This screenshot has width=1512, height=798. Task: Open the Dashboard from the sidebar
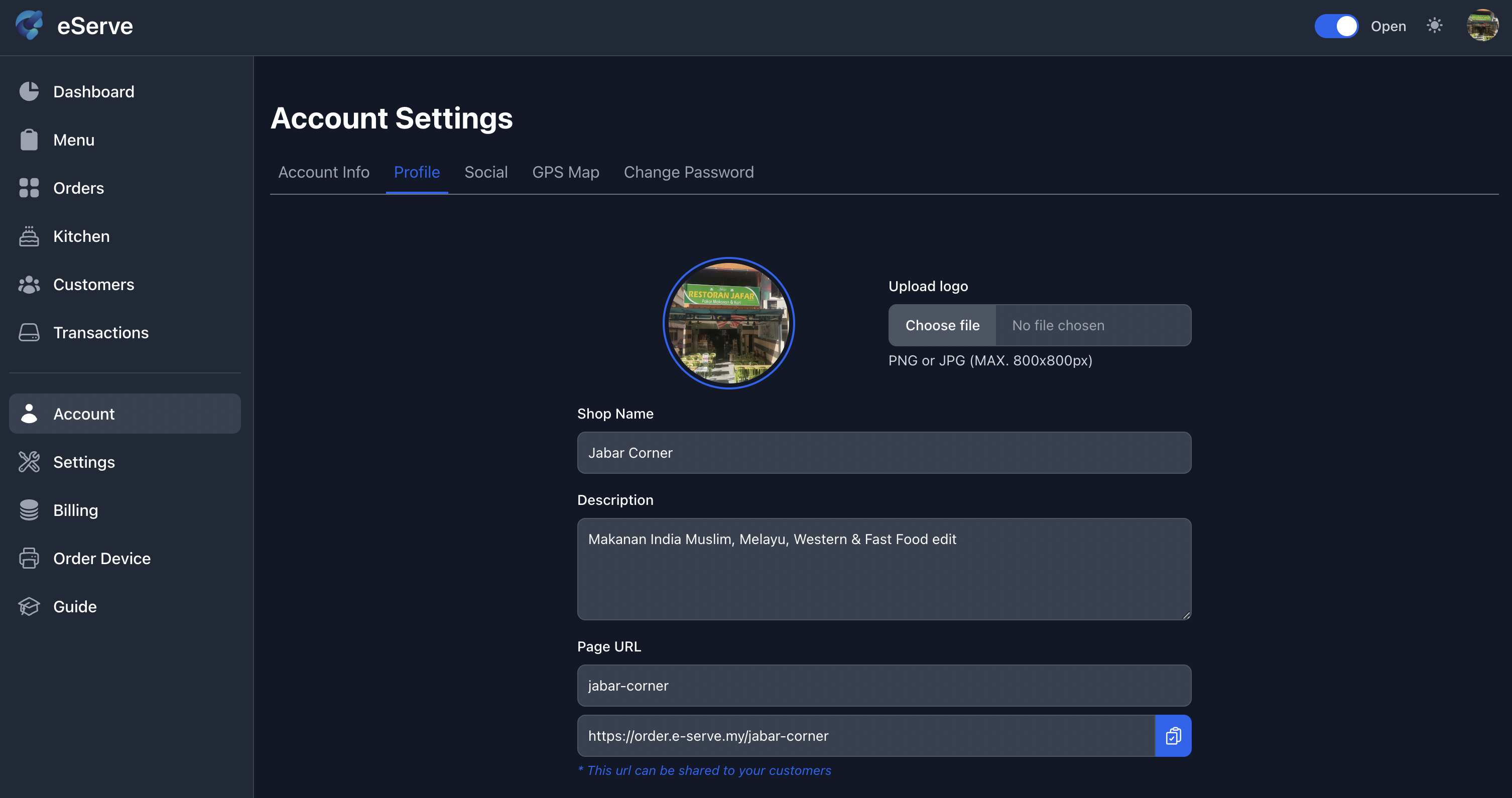(94, 91)
